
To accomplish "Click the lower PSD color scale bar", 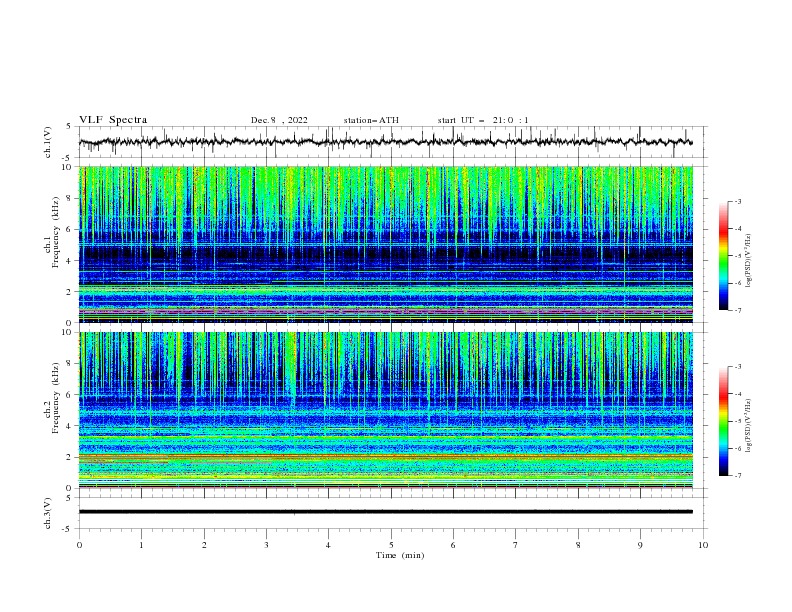I will (724, 421).
